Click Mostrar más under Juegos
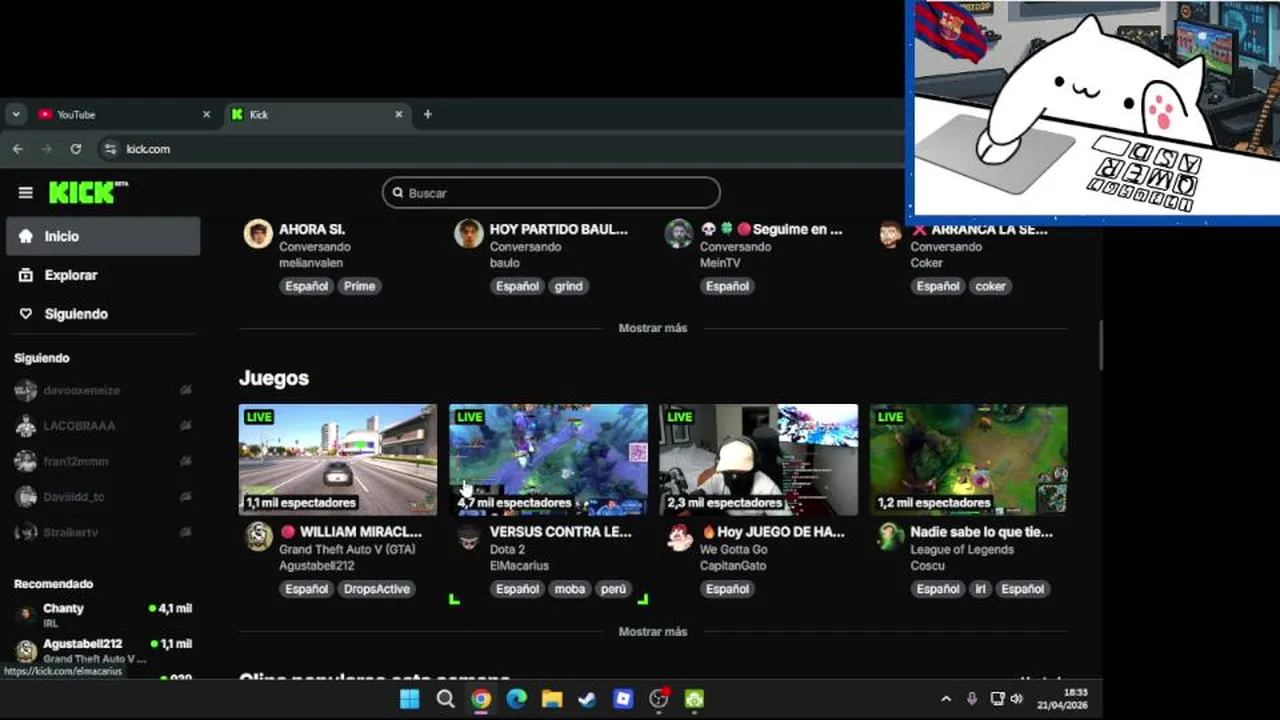Viewport: 1280px width, 720px height. coord(653,632)
